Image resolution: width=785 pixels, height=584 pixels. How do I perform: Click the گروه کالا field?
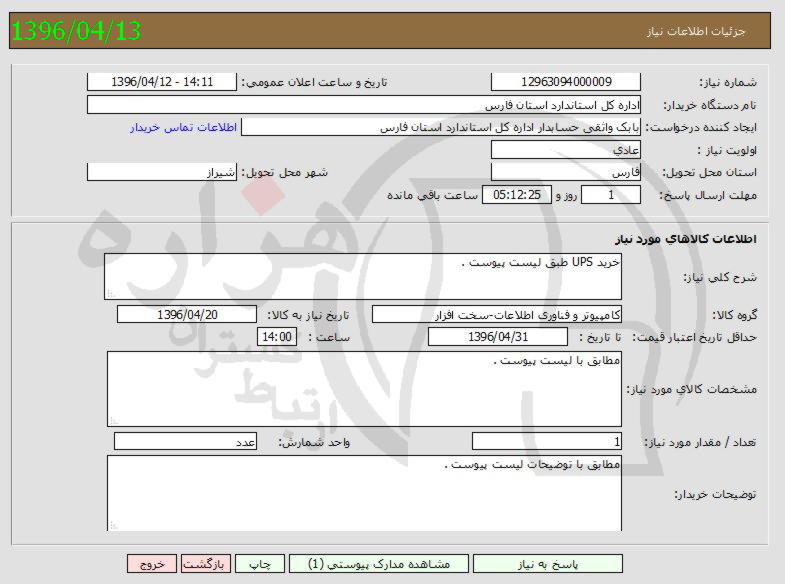(496, 315)
